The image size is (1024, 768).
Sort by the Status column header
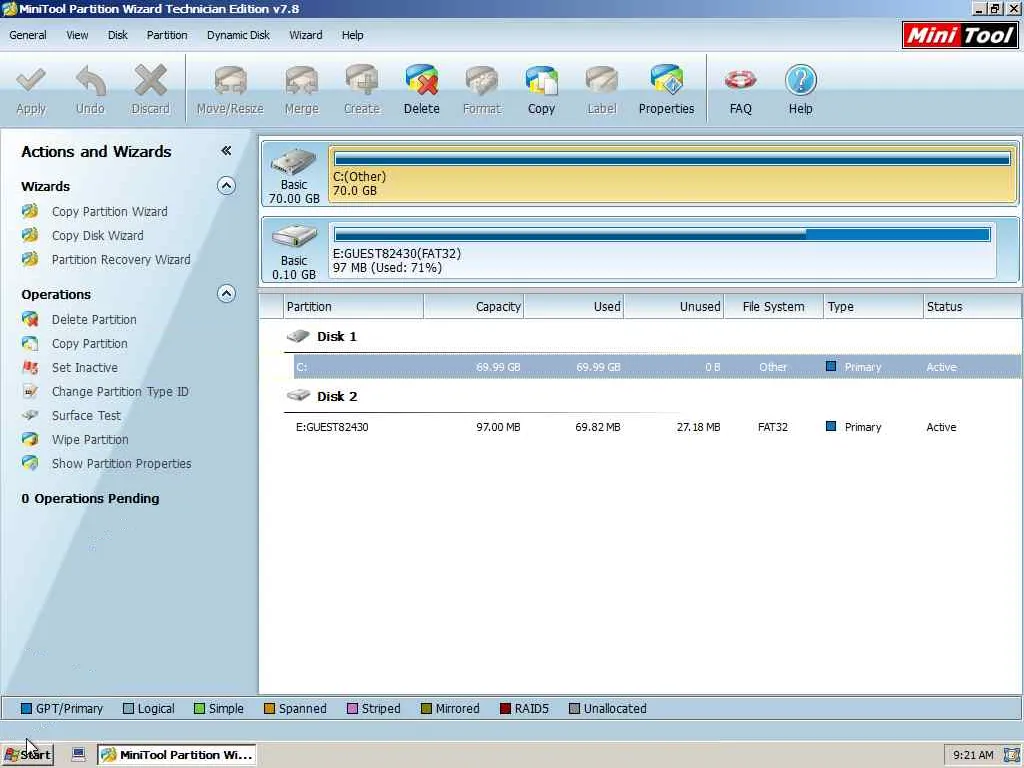(x=972, y=306)
